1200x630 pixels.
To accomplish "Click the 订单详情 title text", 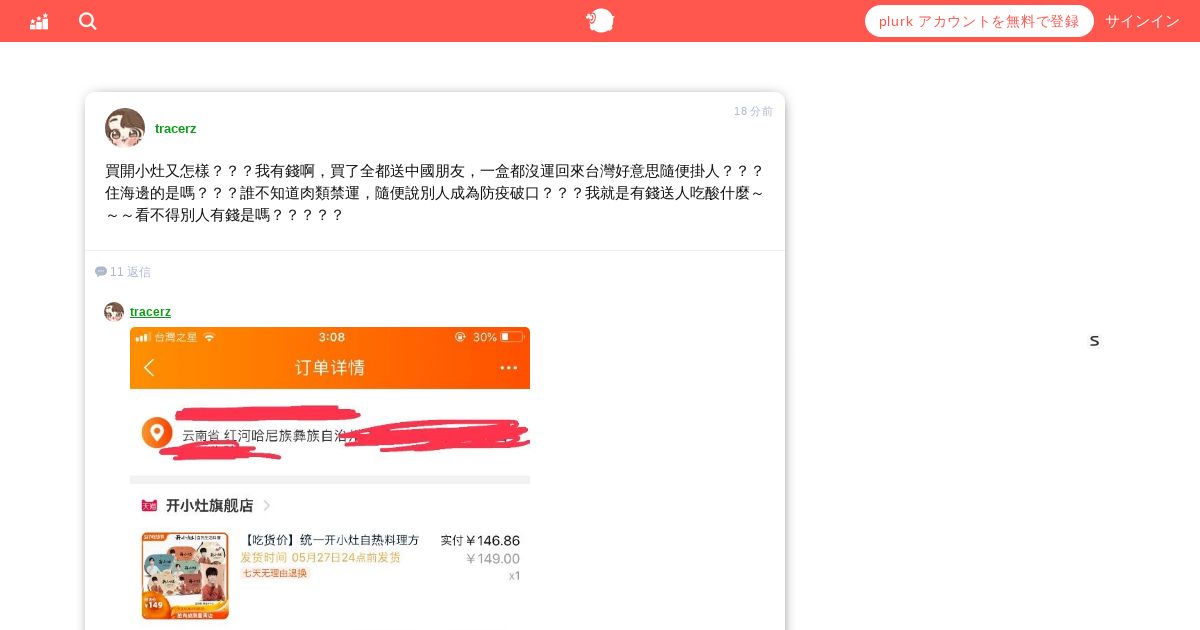I will (330, 367).
